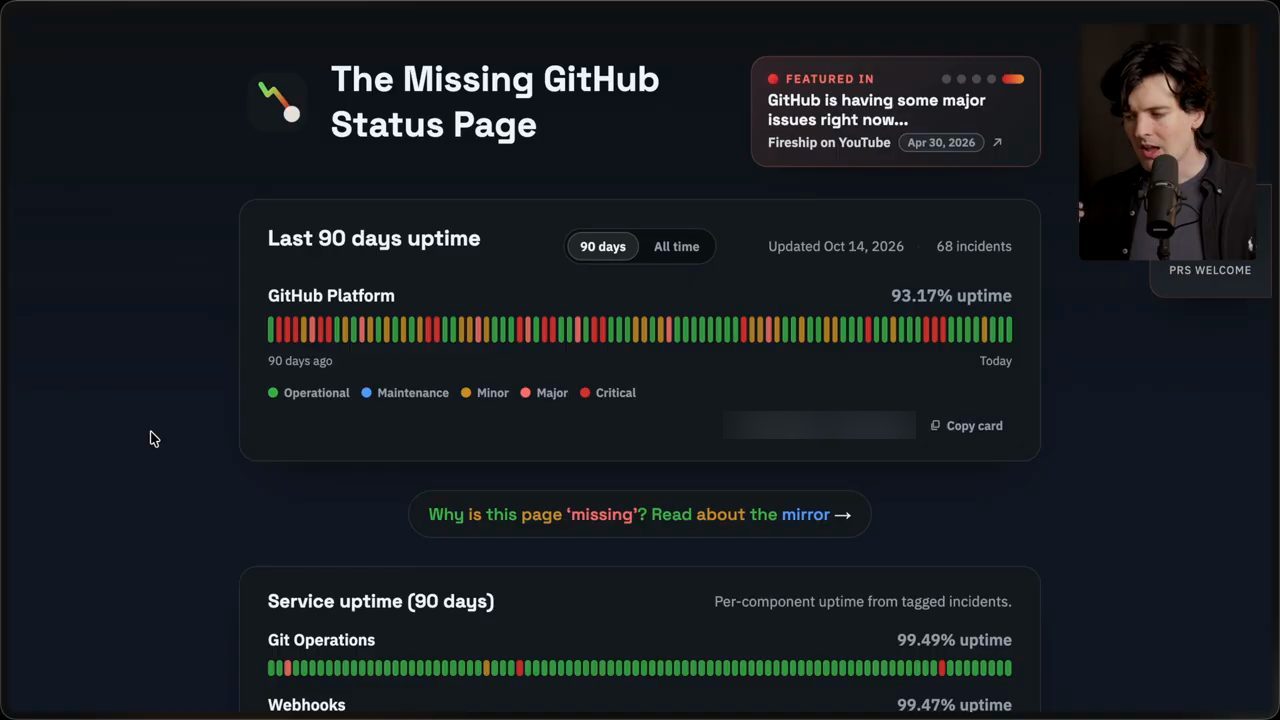Click the Copy card button
This screenshot has width=1280, height=720.
click(967, 426)
